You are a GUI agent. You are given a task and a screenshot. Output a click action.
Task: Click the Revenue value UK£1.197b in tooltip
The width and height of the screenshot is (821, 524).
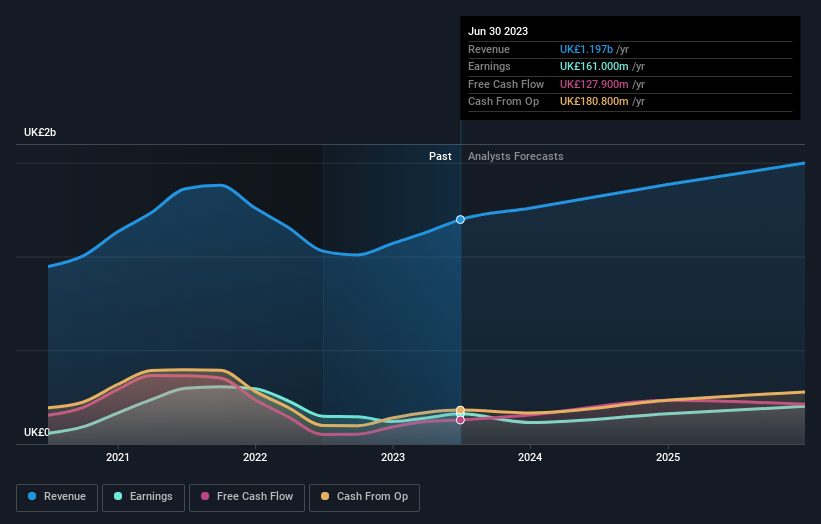click(586, 49)
